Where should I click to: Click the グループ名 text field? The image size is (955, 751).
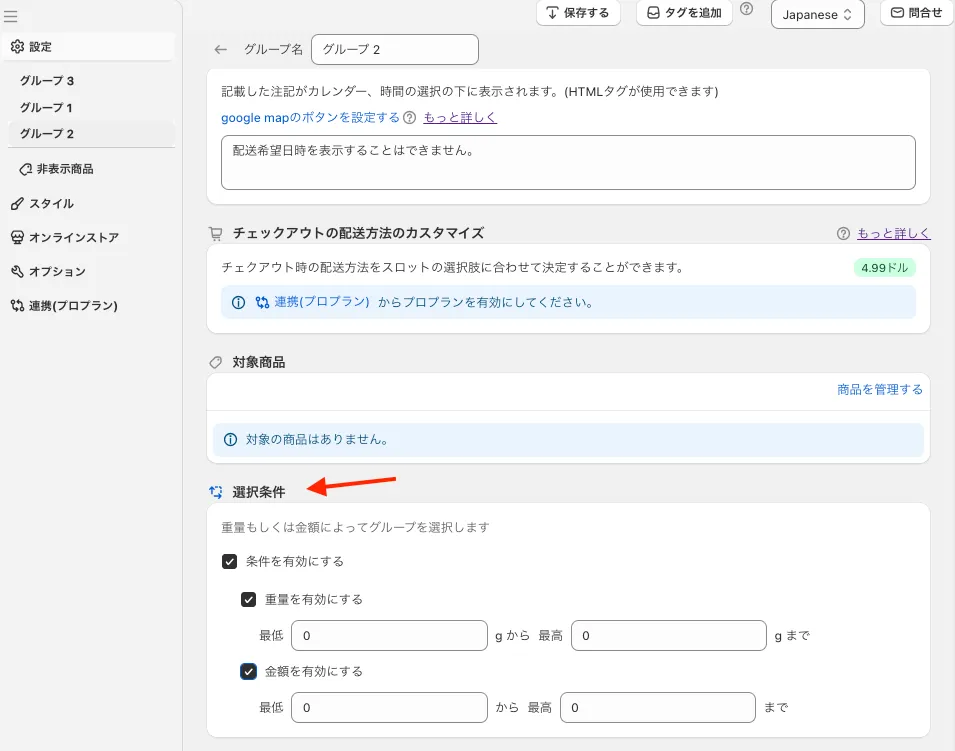pyautogui.click(x=395, y=49)
